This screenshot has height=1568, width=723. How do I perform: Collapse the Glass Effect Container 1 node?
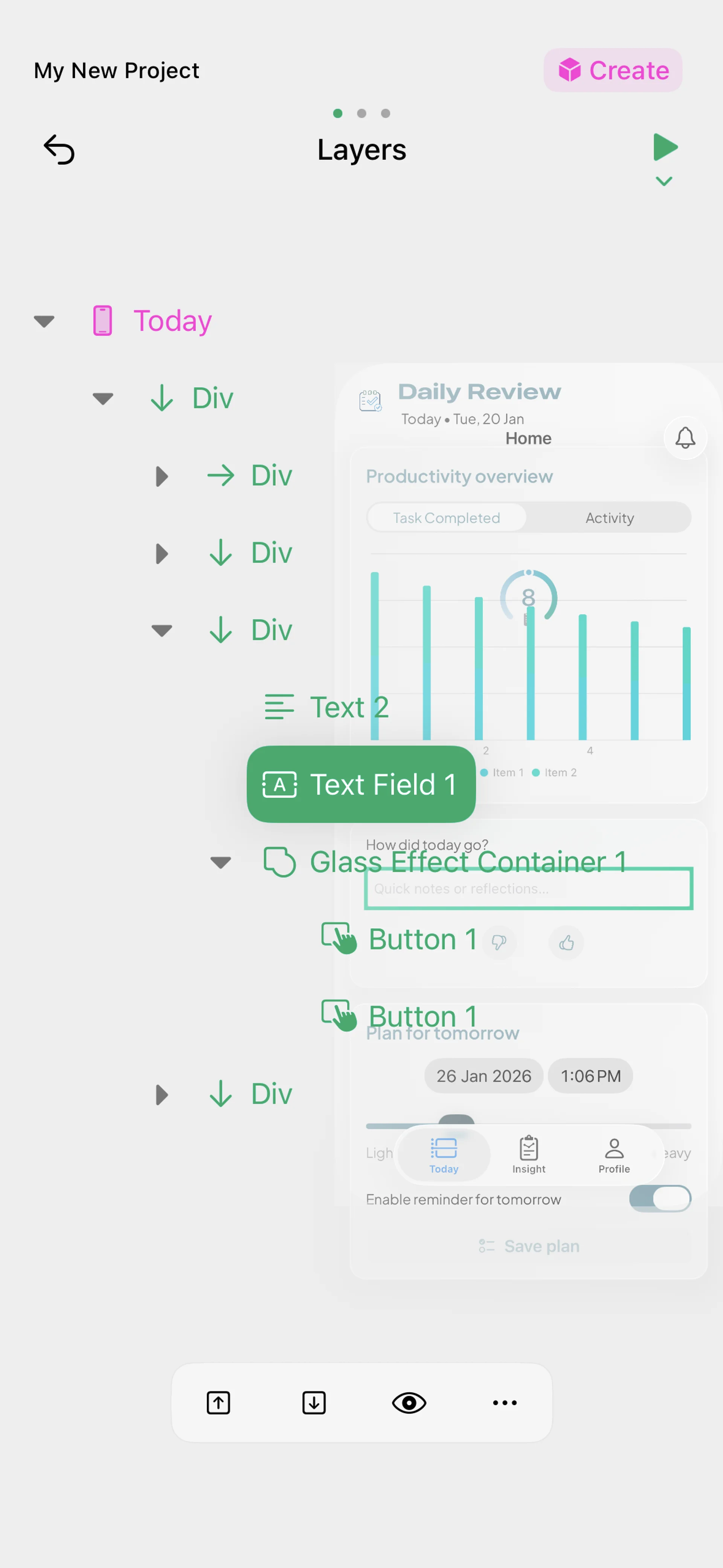coord(220,862)
